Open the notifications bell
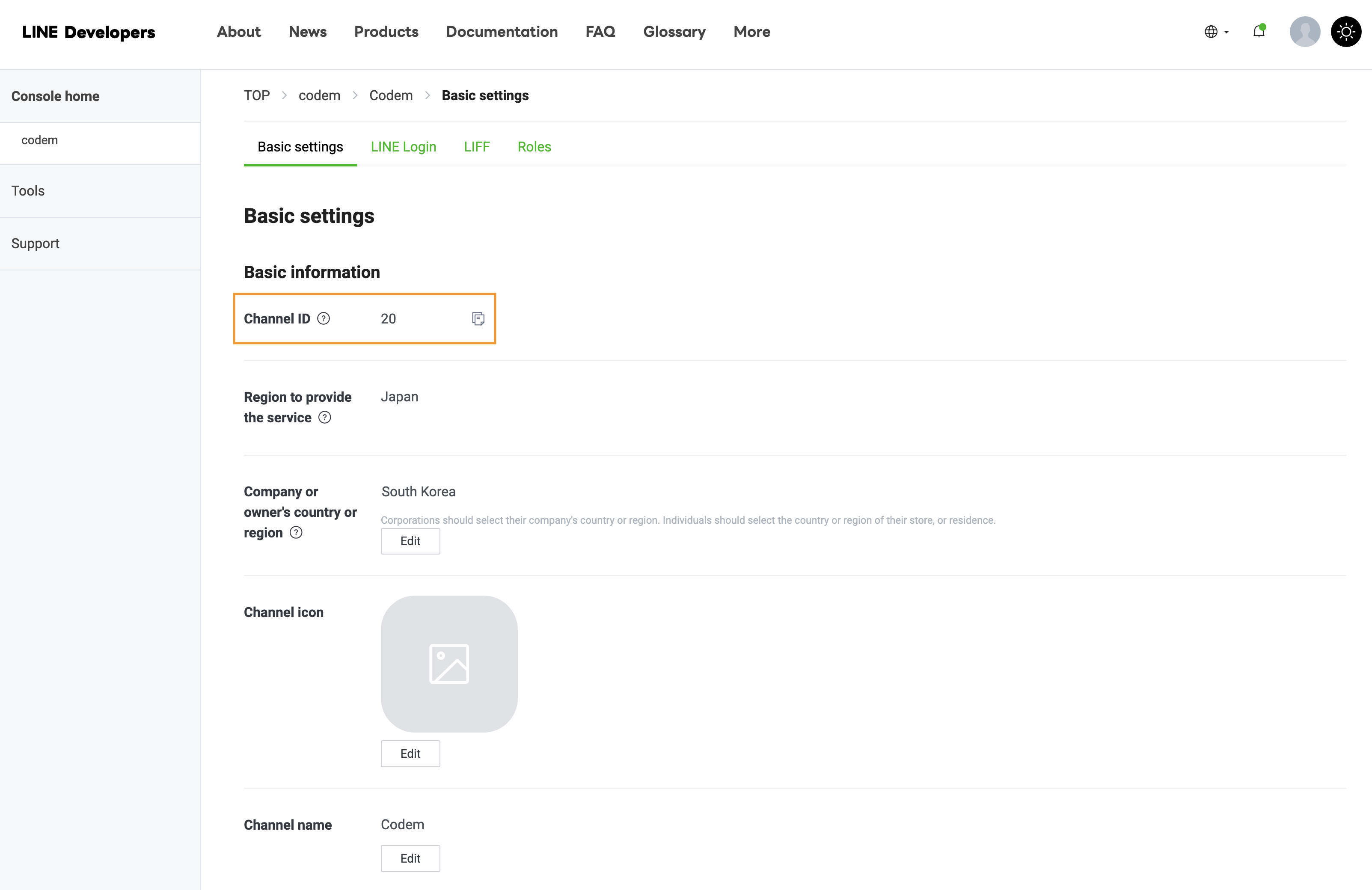Viewport: 1372px width, 890px height. click(x=1259, y=32)
